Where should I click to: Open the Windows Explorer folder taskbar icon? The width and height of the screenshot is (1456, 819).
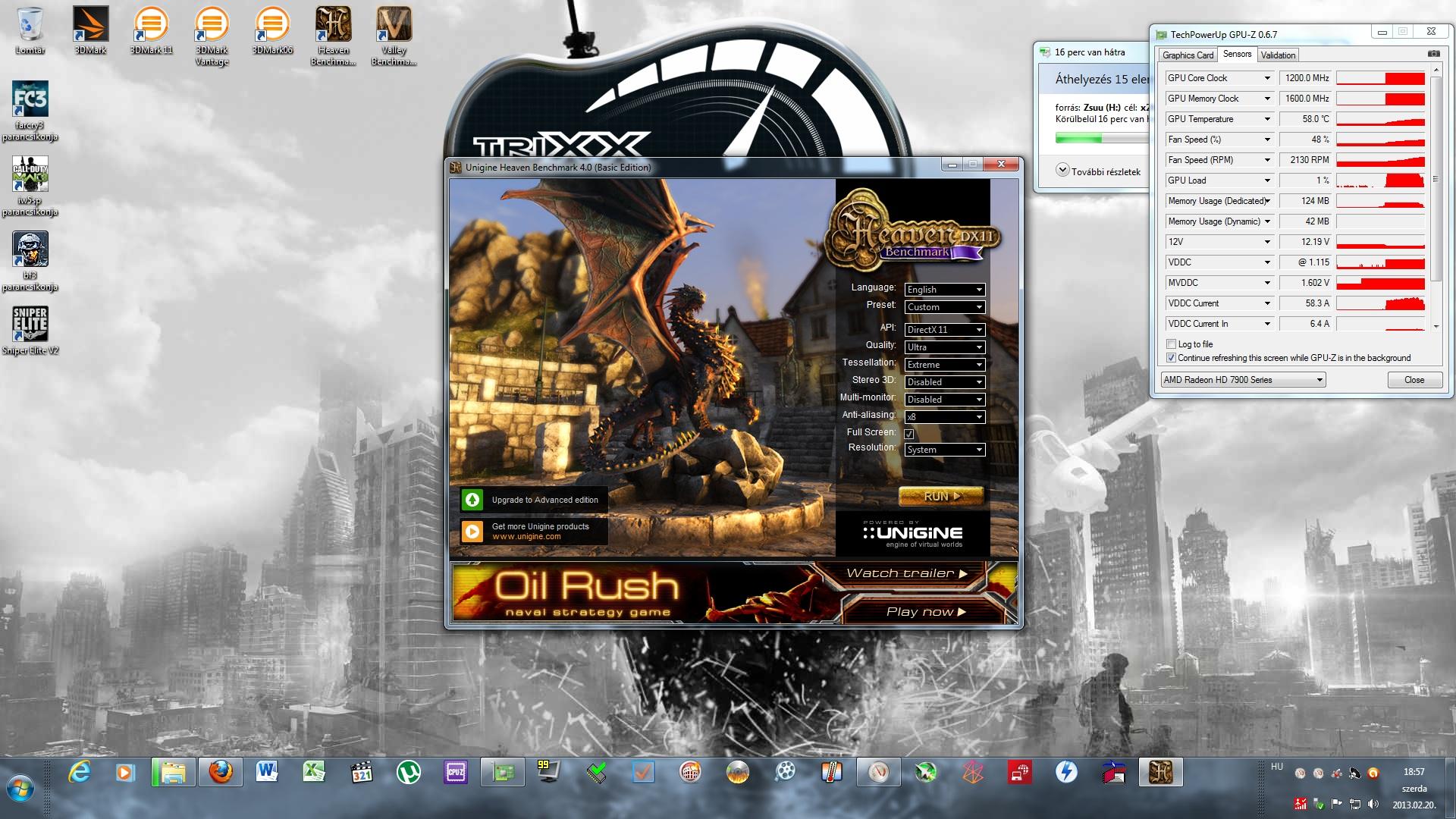[173, 773]
